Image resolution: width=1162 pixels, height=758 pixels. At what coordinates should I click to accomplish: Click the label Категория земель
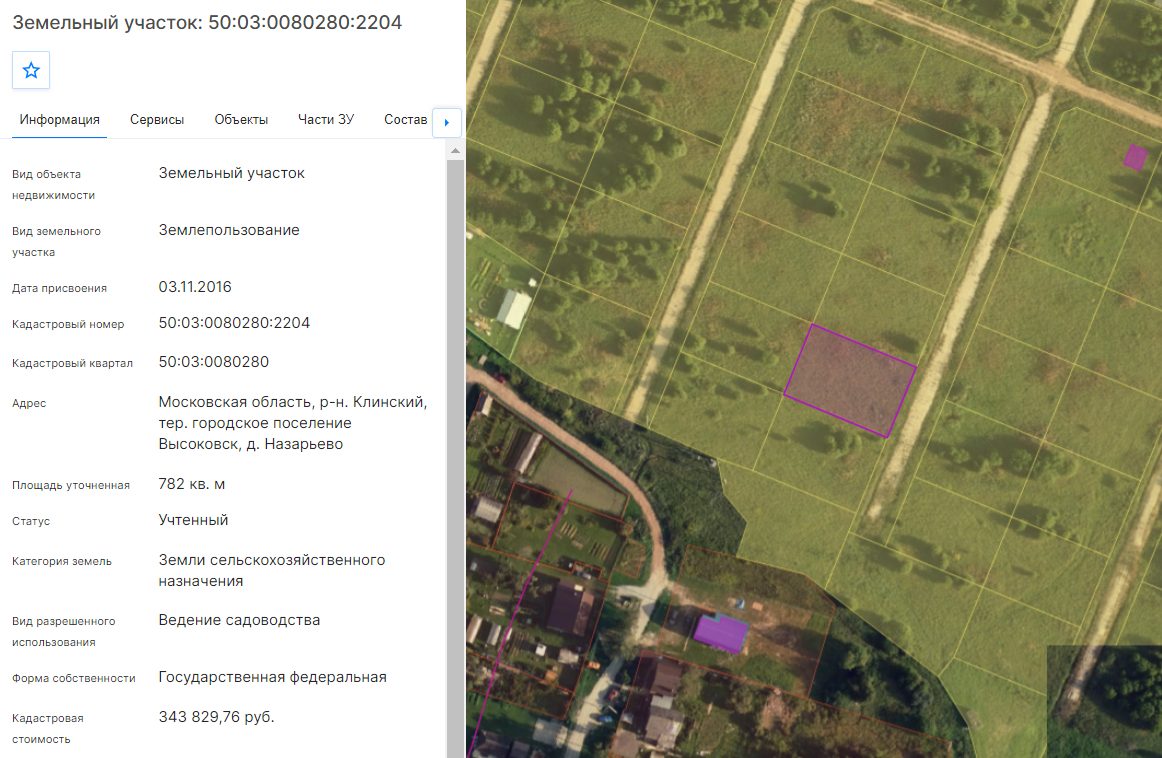(x=62, y=562)
